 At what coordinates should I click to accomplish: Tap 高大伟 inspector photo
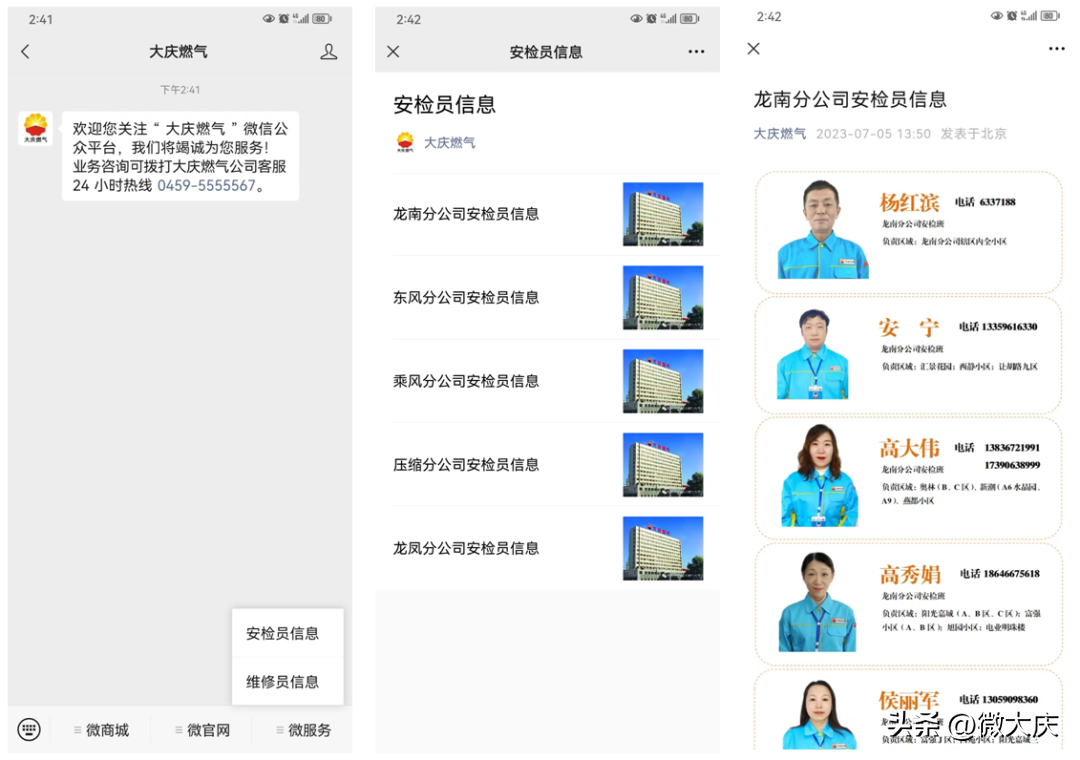(x=820, y=475)
